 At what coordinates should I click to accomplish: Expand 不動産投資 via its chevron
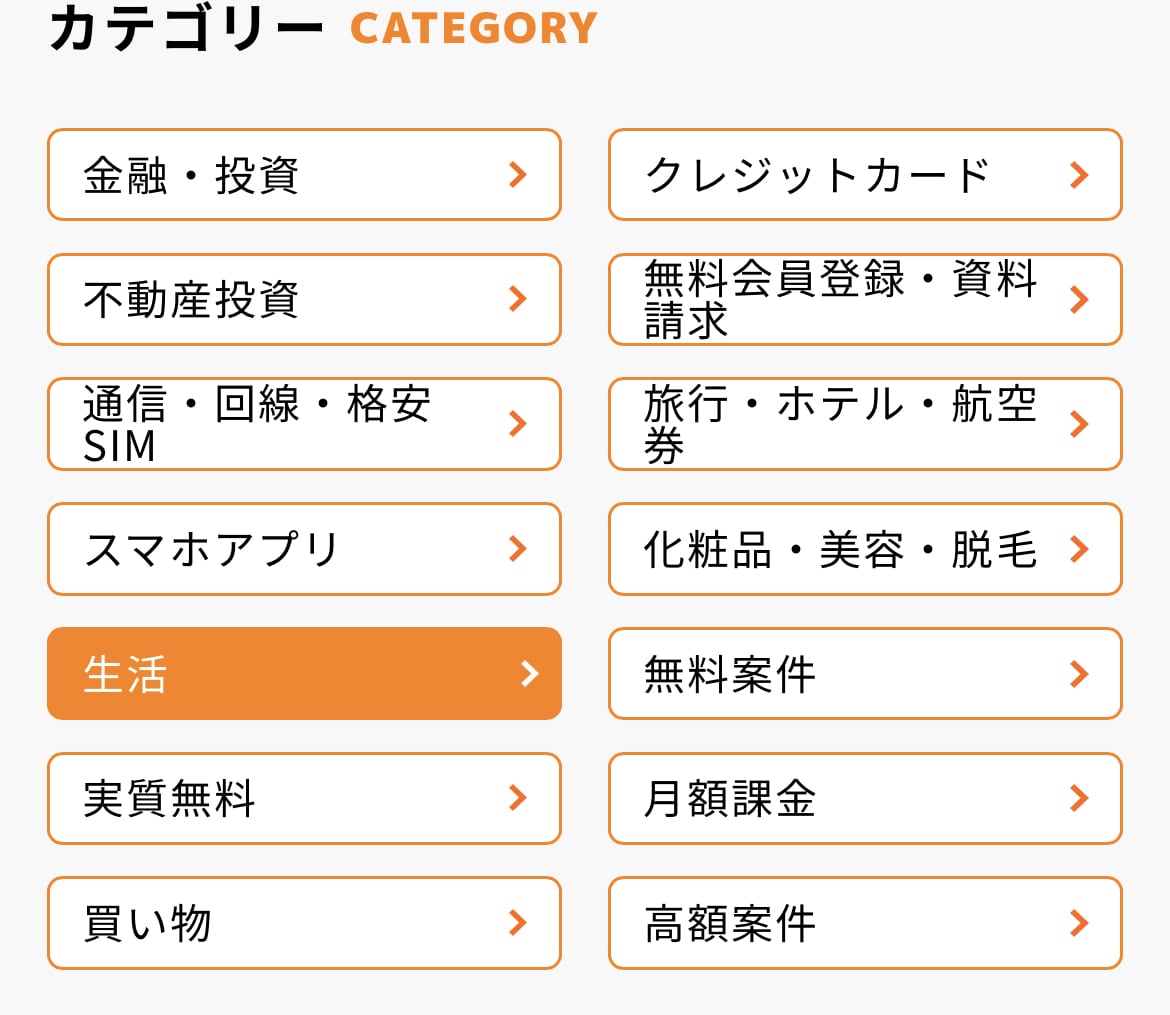click(517, 299)
